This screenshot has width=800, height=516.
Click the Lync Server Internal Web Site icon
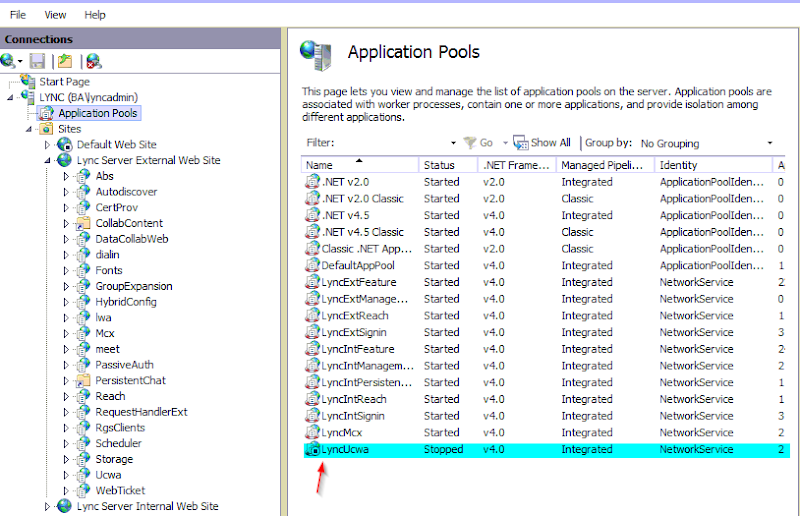[65, 506]
